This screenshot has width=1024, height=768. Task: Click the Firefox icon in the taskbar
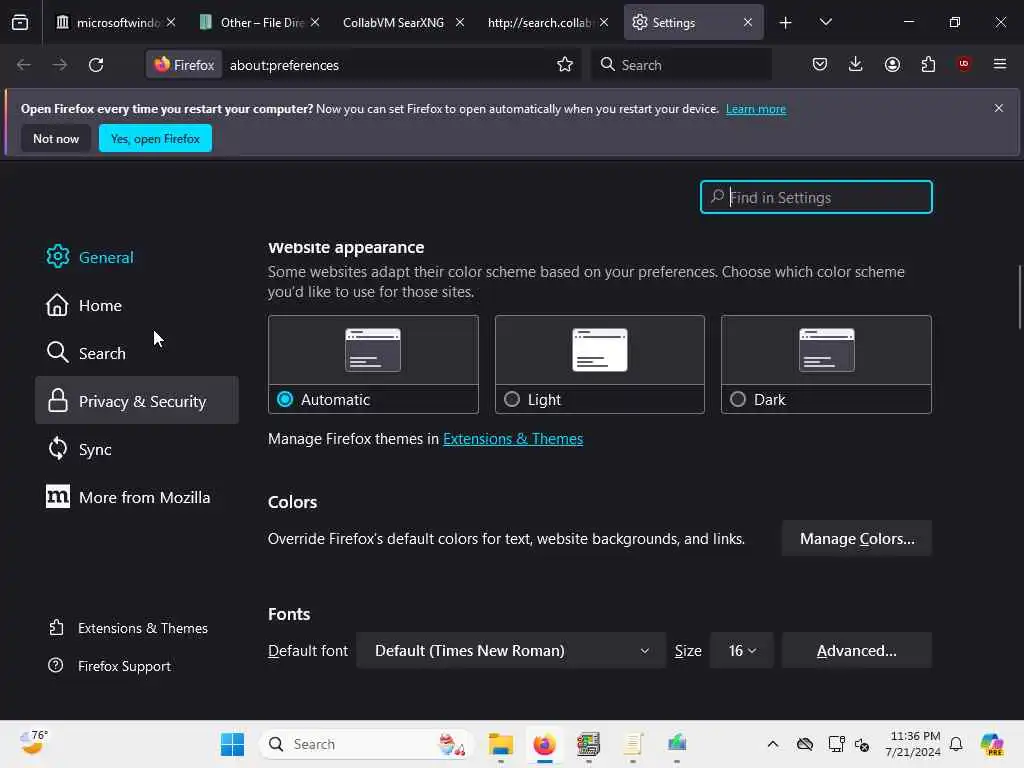tap(544, 744)
